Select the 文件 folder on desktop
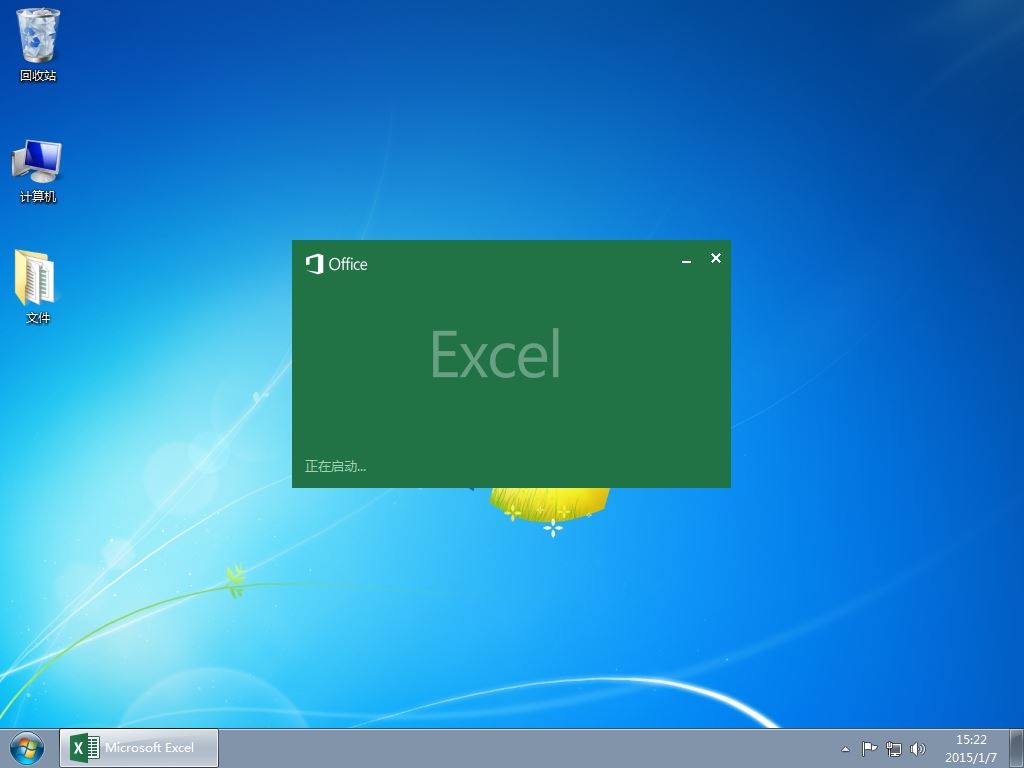This screenshot has width=1024, height=768. tap(37, 286)
